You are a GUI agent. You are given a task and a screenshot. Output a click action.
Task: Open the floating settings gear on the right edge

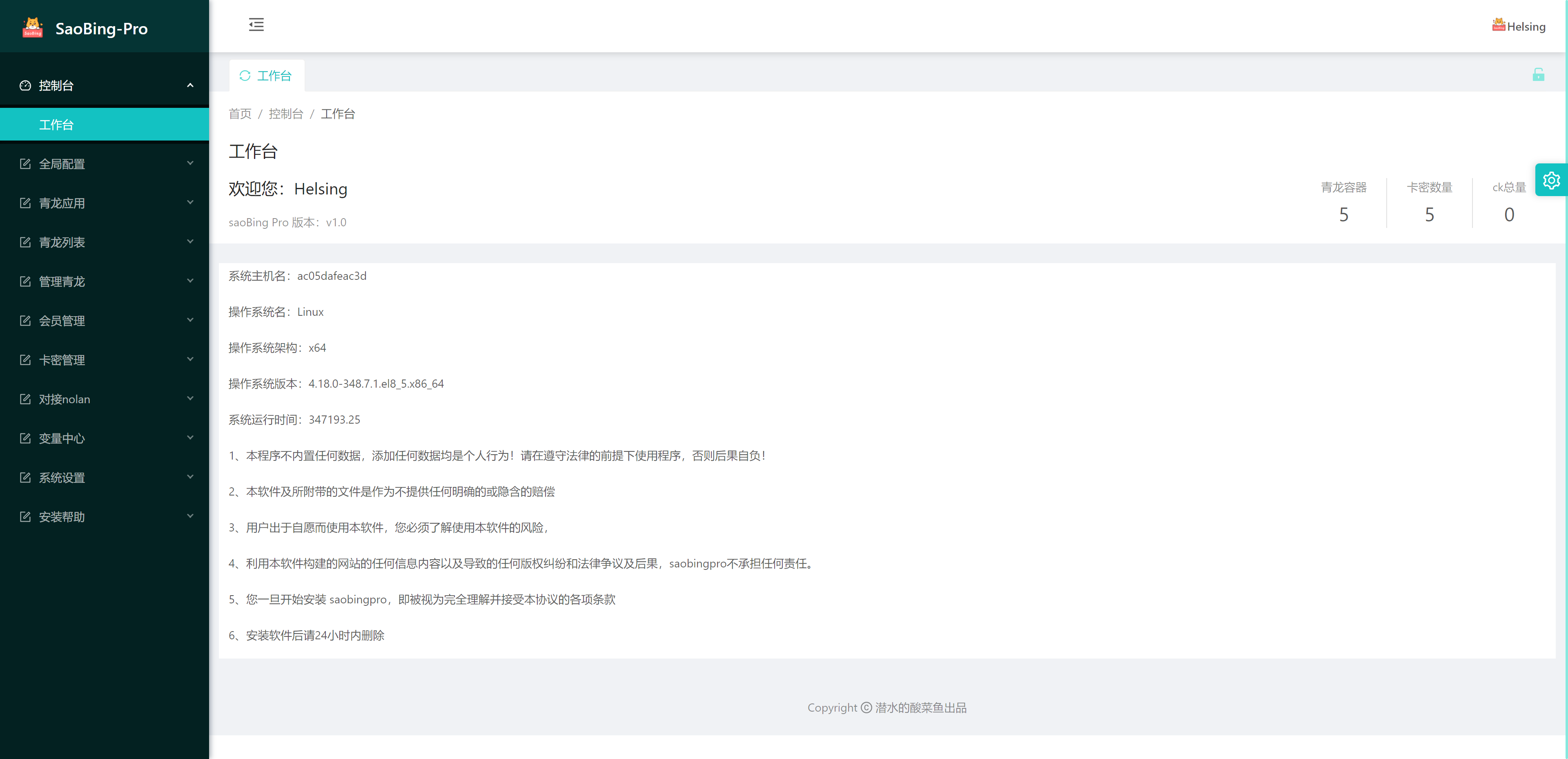pyautogui.click(x=1552, y=180)
